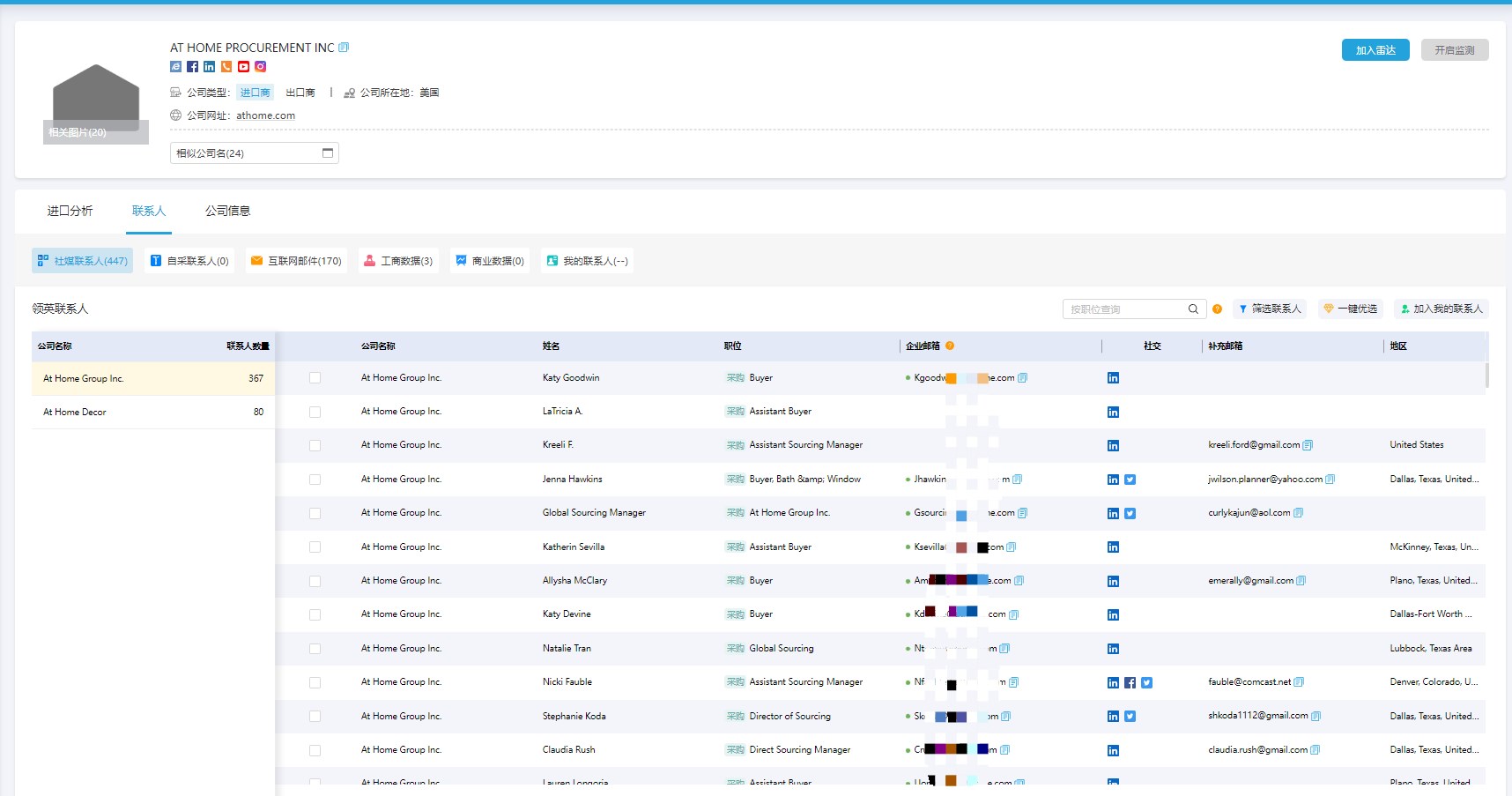
Task: Tick the checkbox for Kreeli F.
Action: pos(315,445)
